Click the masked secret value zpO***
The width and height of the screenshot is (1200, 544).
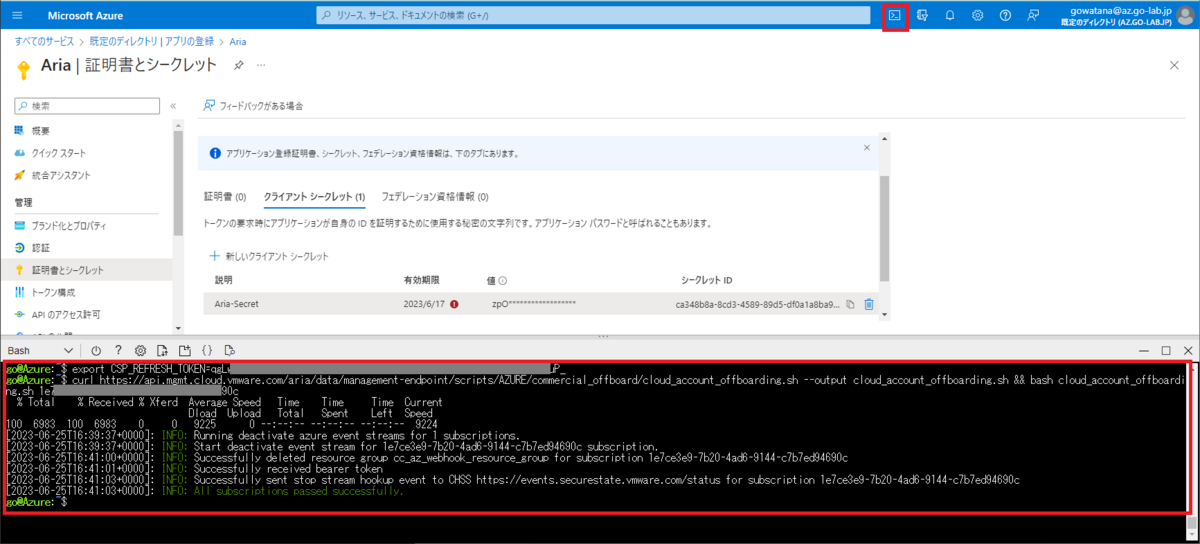tap(534, 304)
